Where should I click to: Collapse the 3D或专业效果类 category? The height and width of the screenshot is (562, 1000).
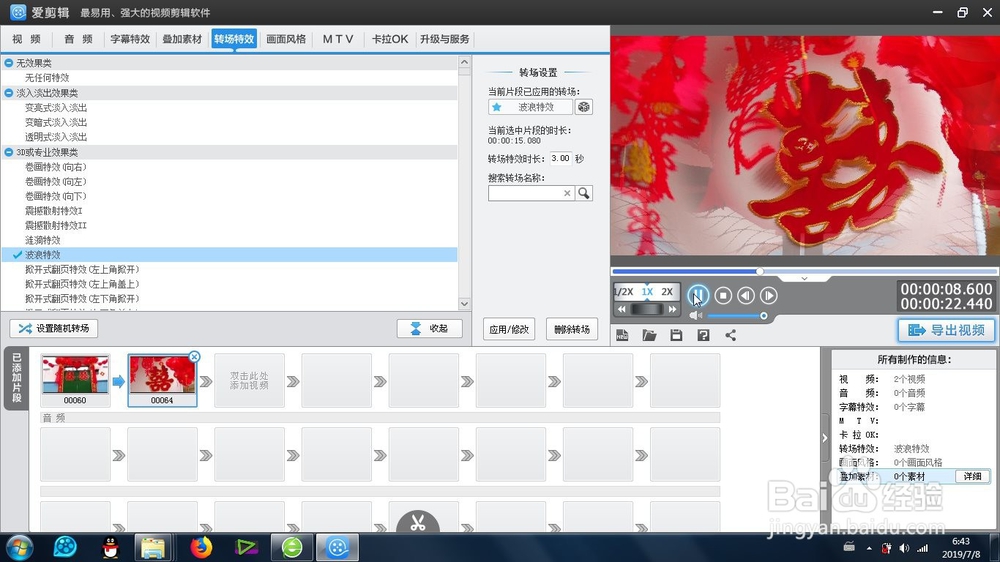tap(9, 152)
